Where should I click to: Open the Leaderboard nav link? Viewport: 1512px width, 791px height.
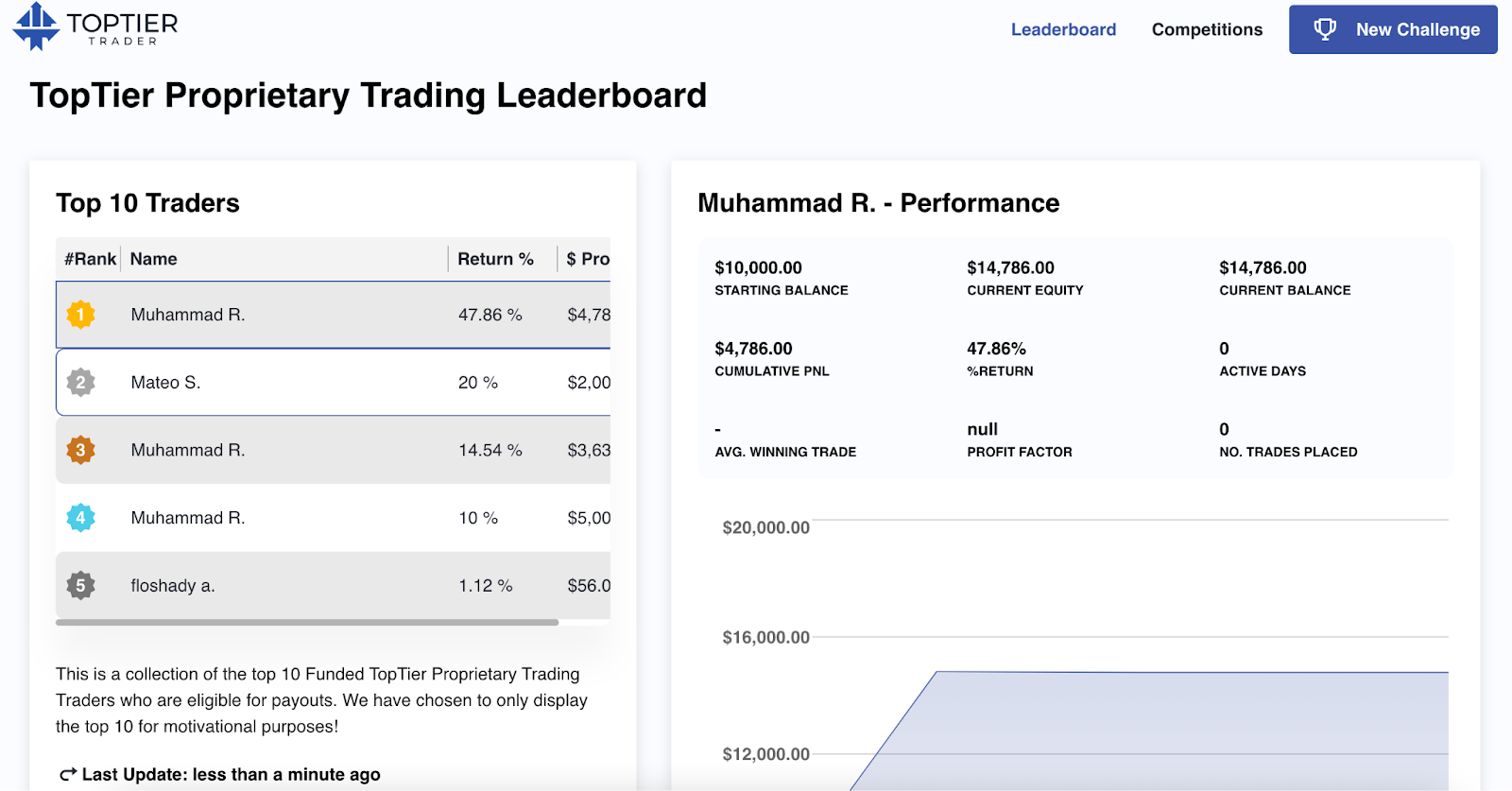[1063, 29]
